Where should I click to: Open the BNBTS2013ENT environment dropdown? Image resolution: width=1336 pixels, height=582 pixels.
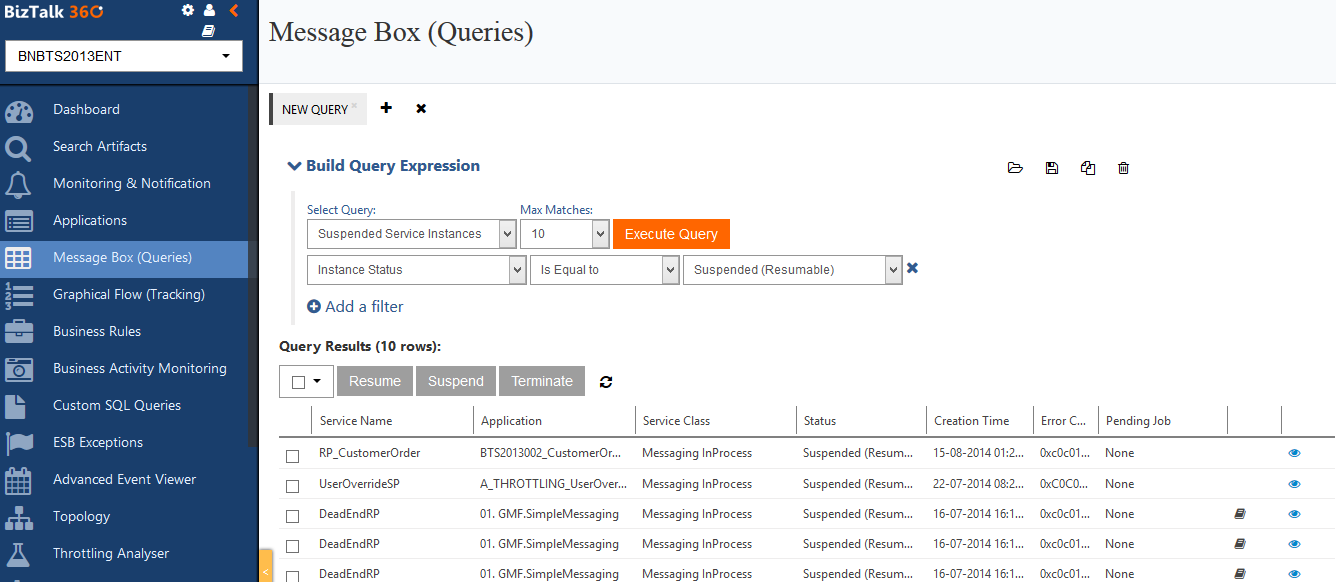pos(124,56)
